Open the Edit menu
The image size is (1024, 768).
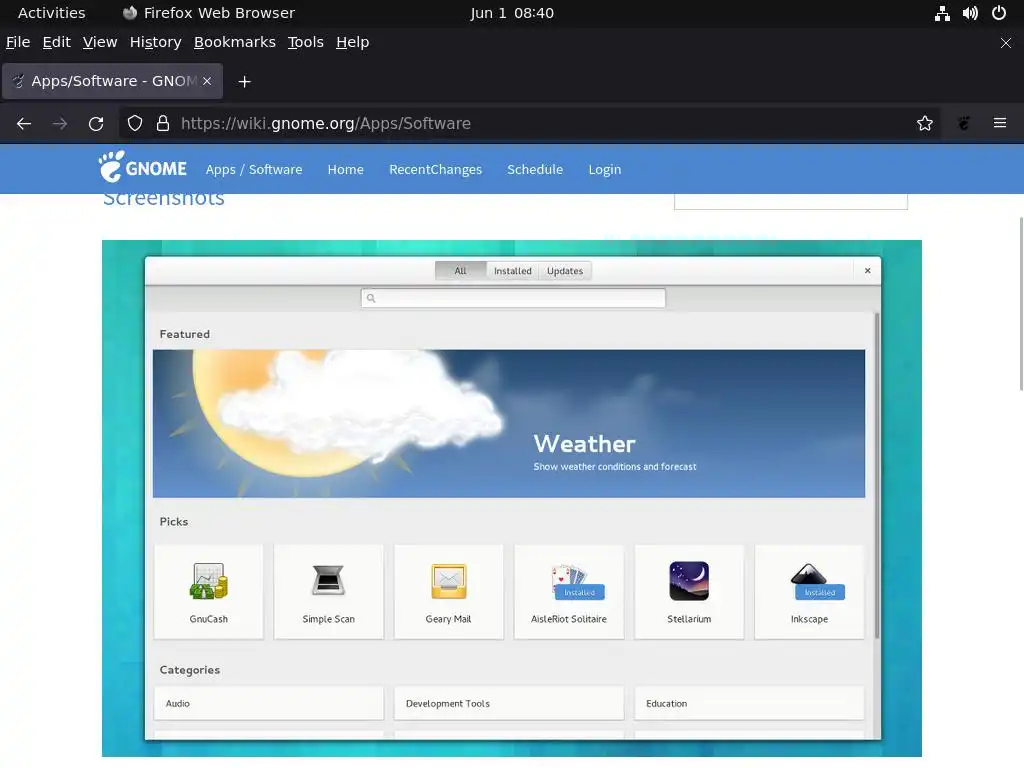(57, 42)
